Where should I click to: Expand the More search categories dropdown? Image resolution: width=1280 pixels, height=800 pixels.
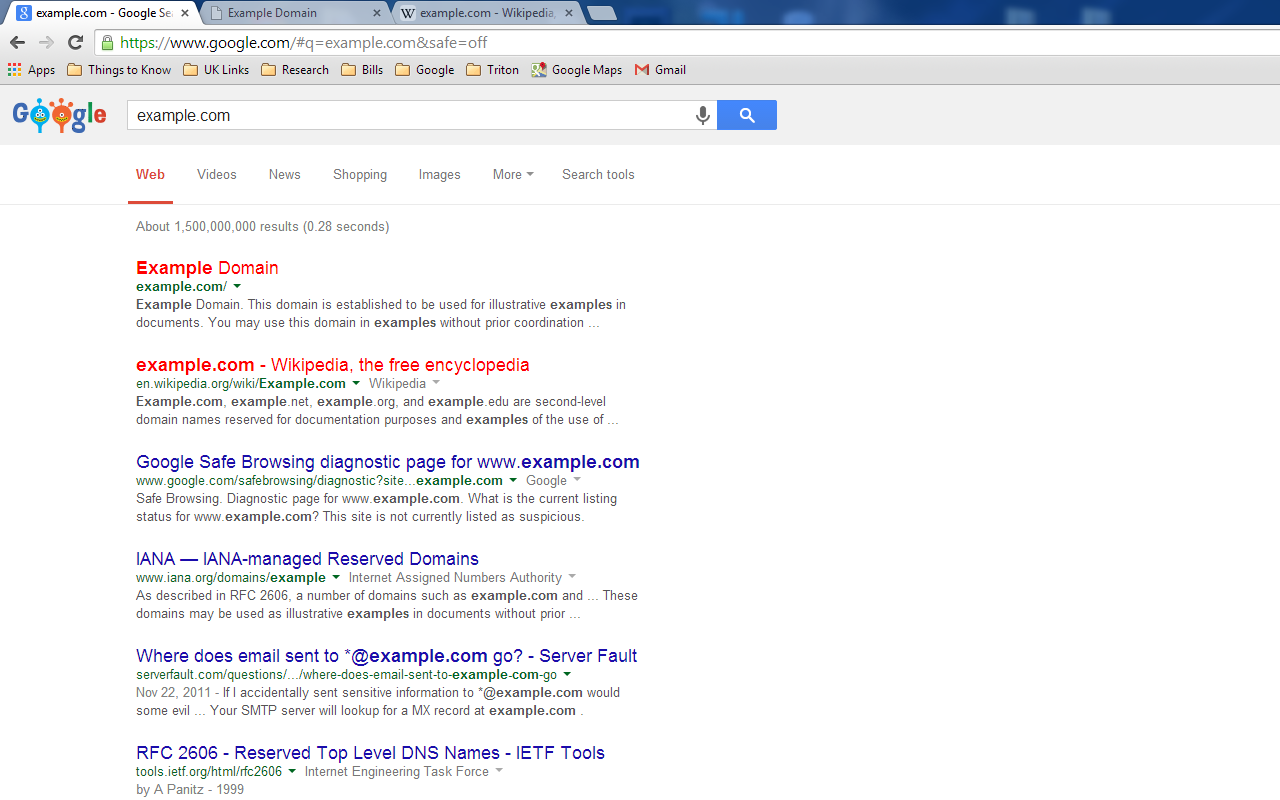(x=513, y=174)
